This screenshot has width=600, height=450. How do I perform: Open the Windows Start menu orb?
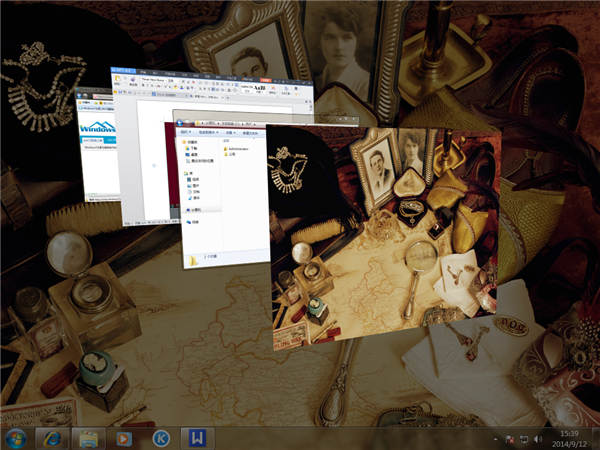16,438
